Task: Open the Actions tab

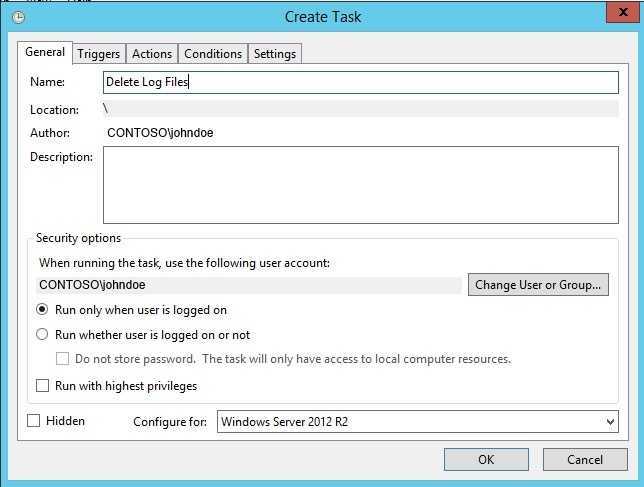Action: tap(152, 54)
